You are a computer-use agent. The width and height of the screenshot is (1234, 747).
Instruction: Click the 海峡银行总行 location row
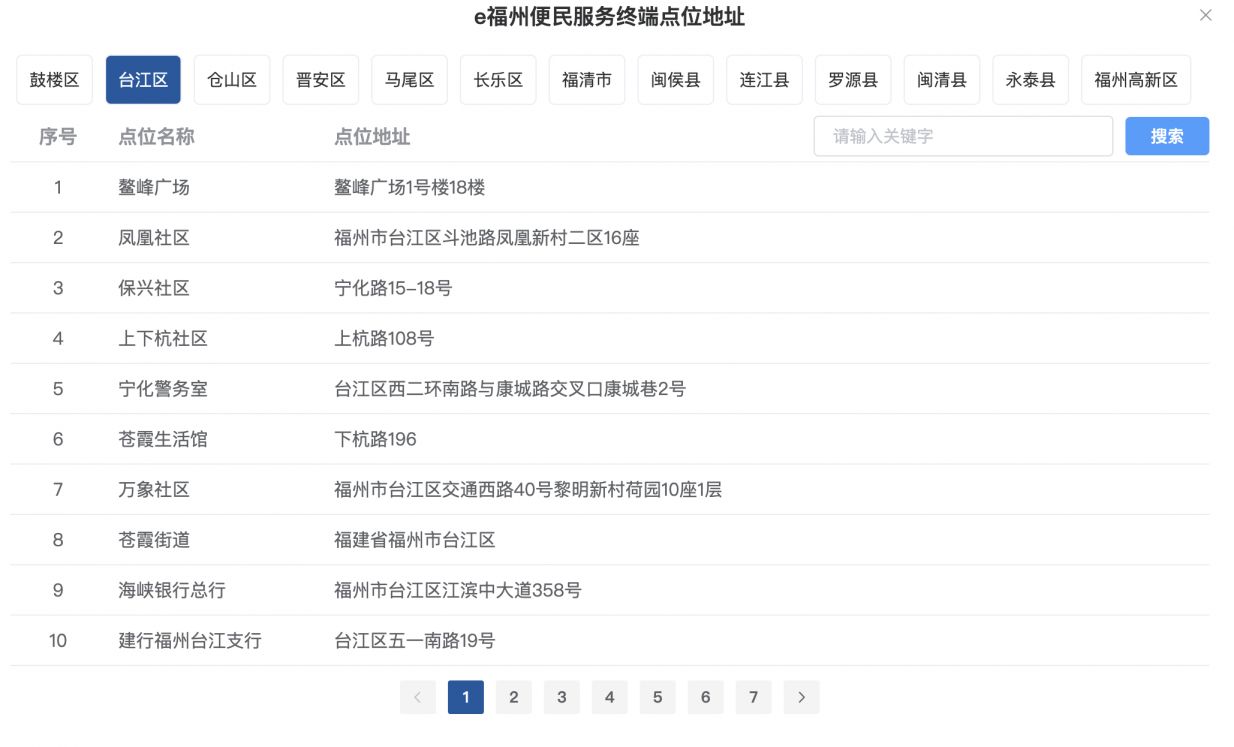pos(172,590)
